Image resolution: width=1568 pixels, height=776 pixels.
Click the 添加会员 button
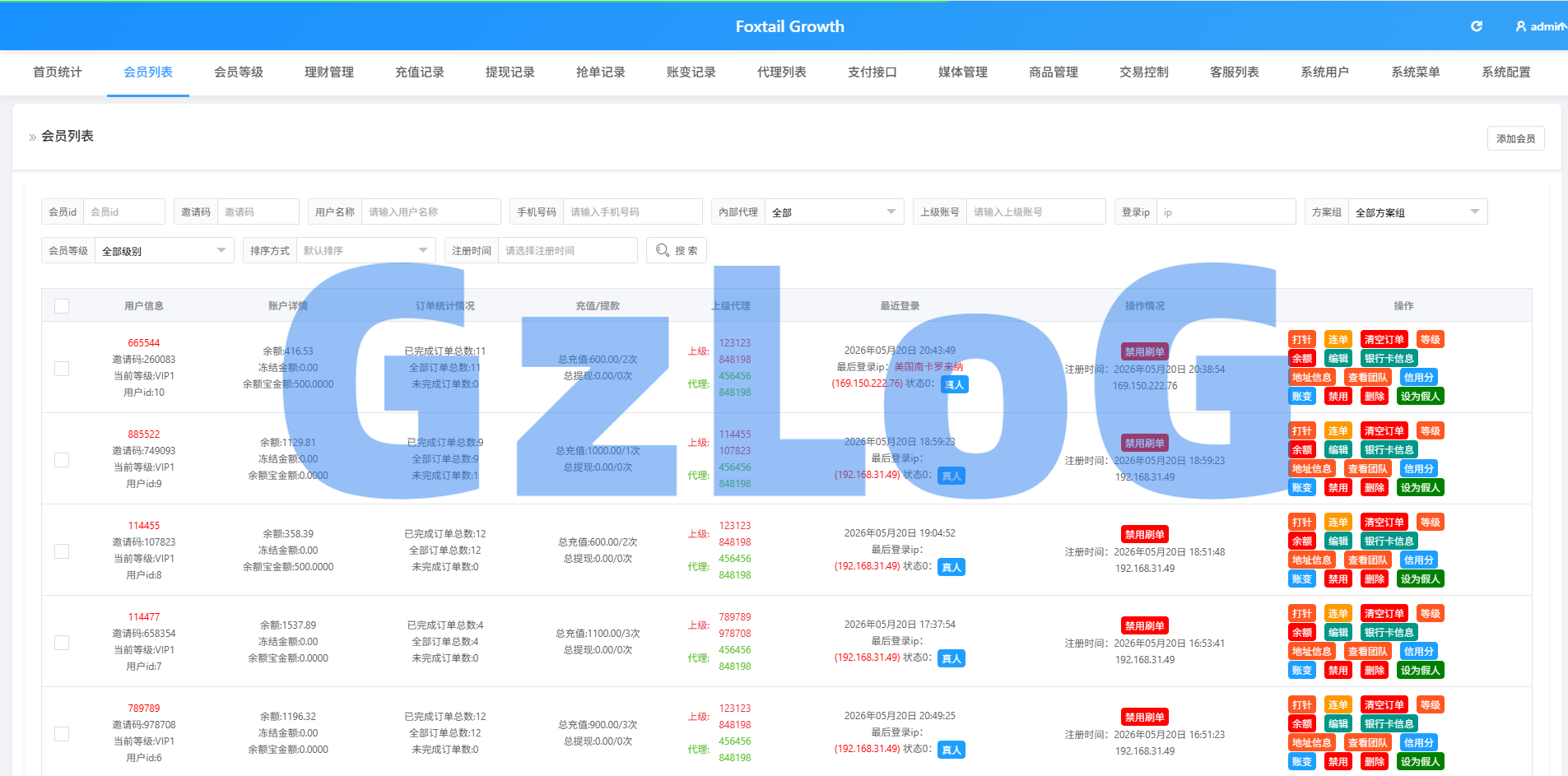(x=1516, y=138)
